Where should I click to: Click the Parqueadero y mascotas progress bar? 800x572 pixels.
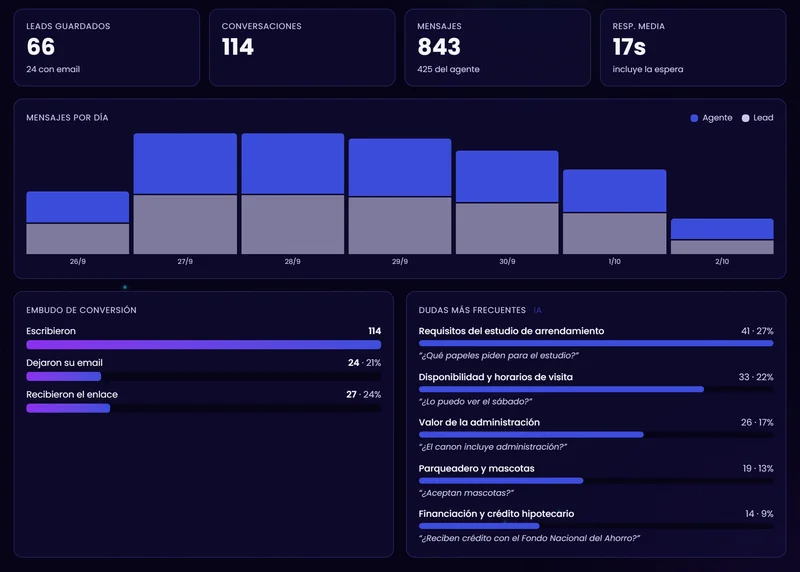pyautogui.click(x=596, y=481)
